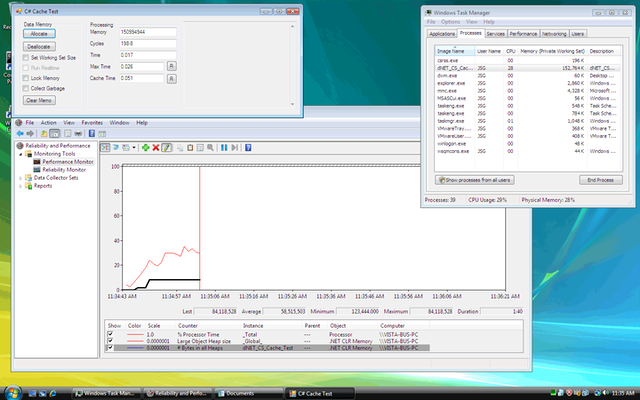This screenshot has height=400, width=640.
Task: Enable Set Working Set Size checkbox
Action: (x=26, y=58)
